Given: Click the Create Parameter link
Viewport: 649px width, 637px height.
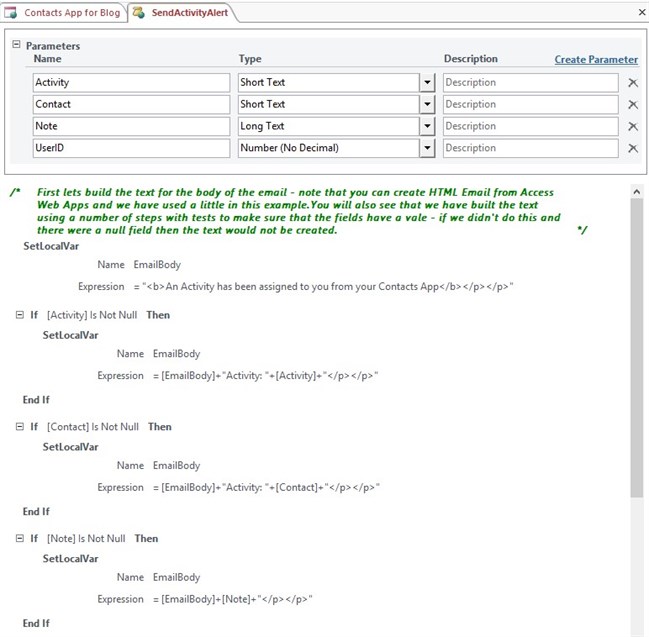Looking at the screenshot, I should pyautogui.click(x=596, y=59).
